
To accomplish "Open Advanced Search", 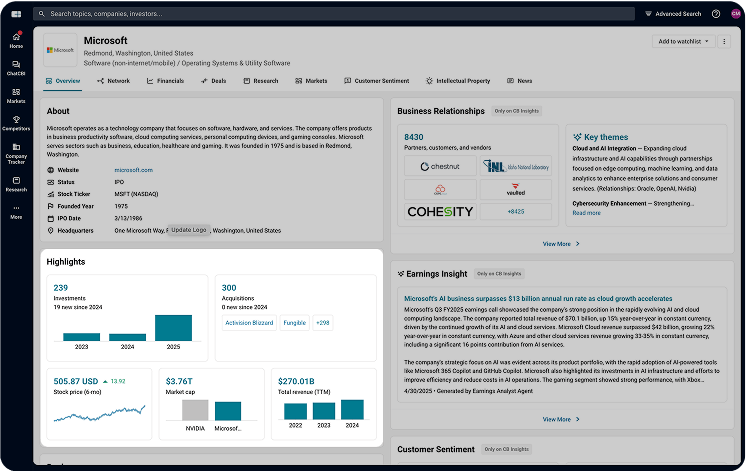I will [x=675, y=14].
